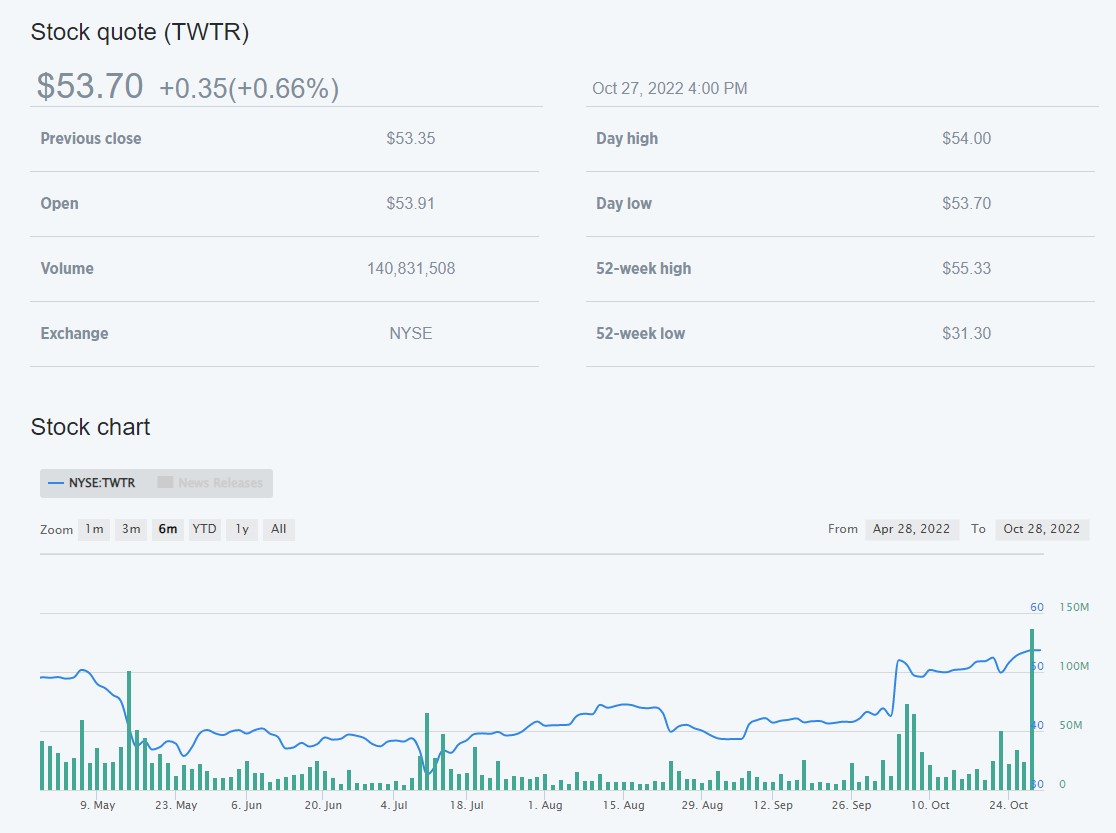Set chart zoom to 1m

click(x=94, y=529)
